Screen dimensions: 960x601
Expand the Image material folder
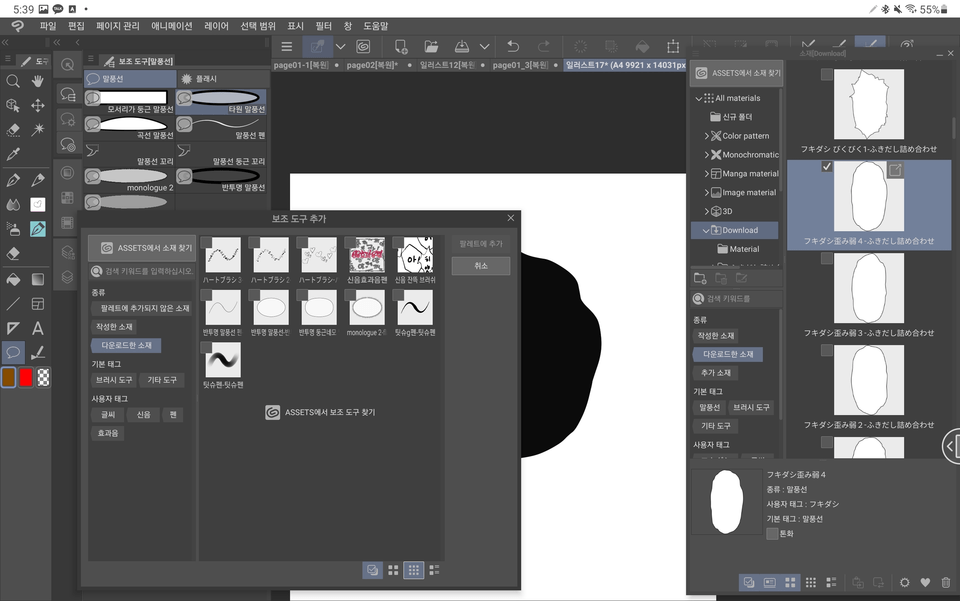tap(707, 192)
